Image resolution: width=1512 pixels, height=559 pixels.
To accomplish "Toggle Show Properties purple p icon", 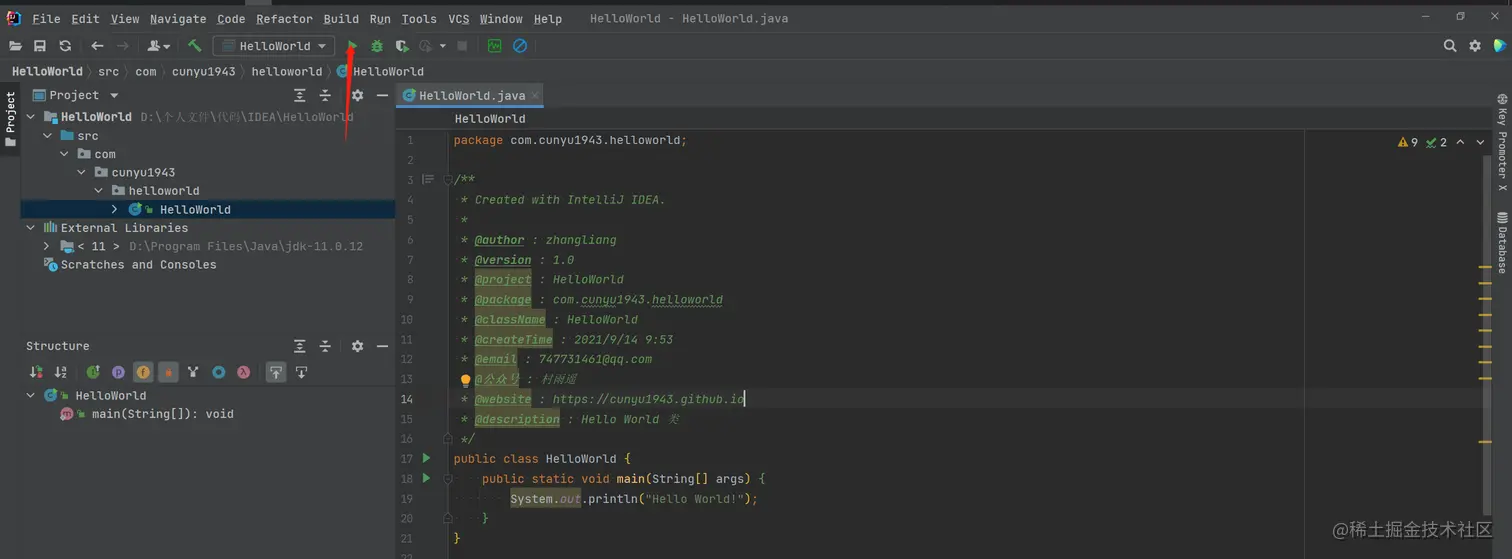I will pyautogui.click(x=118, y=372).
